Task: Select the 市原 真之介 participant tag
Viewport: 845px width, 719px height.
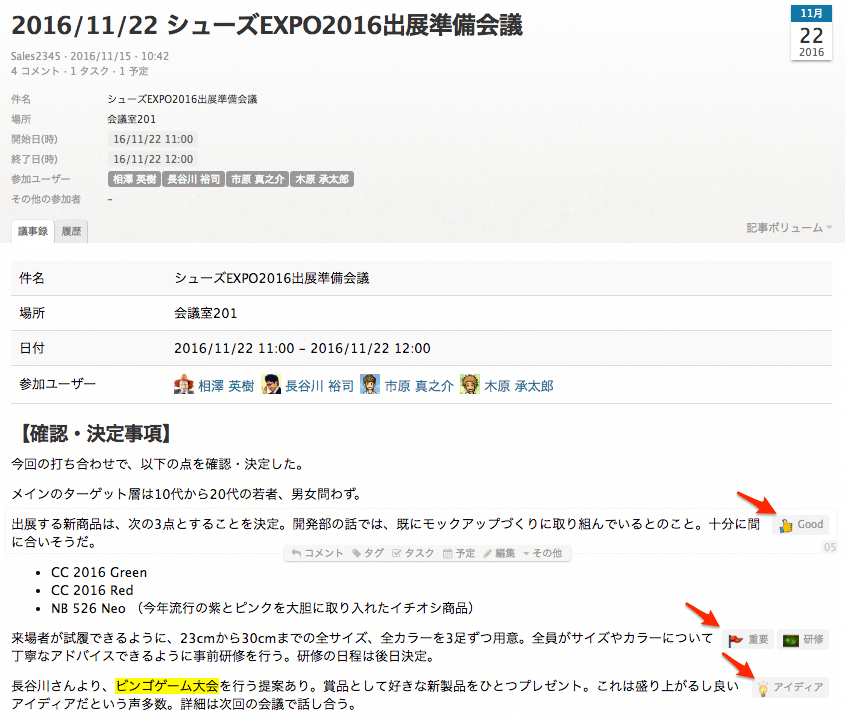Action: coord(258,179)
